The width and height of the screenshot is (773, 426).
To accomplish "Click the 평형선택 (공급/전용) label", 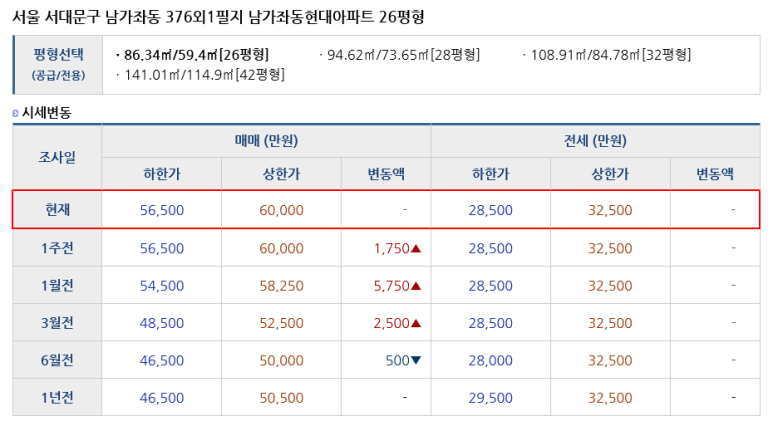I will (x=58, y=64).
